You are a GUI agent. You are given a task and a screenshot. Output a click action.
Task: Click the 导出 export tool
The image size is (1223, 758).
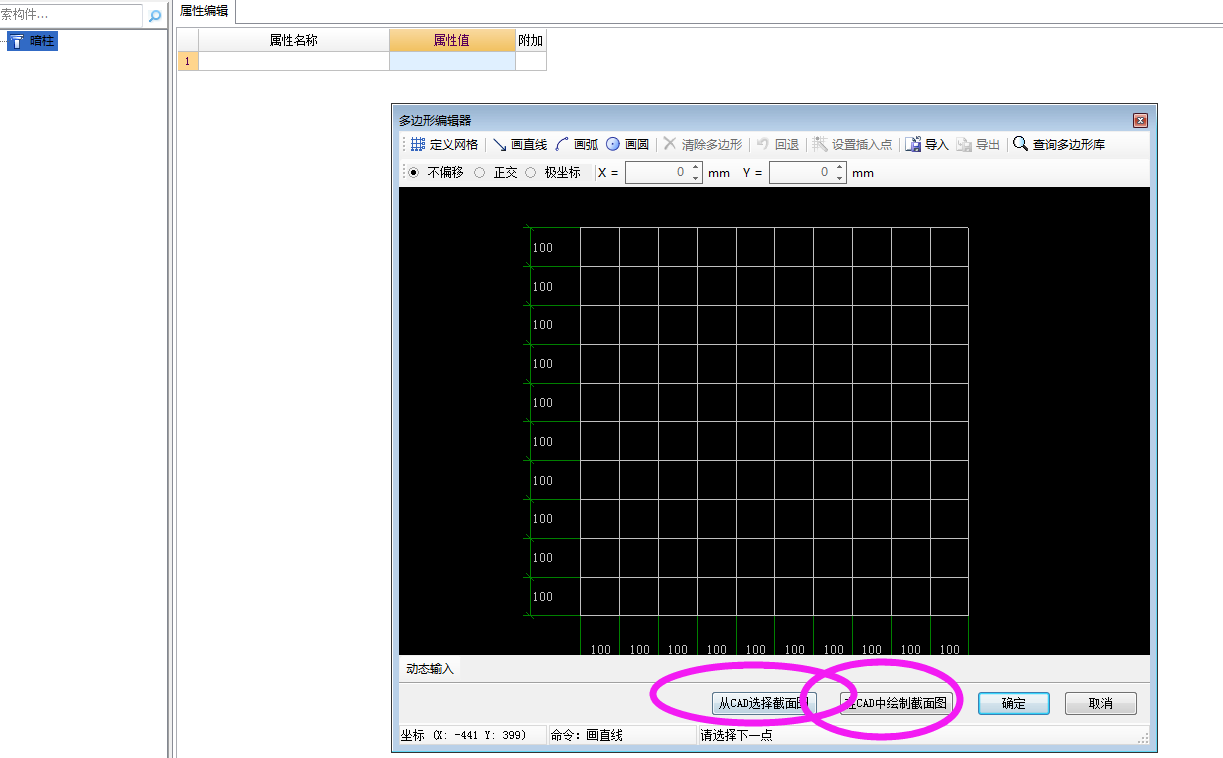[x=978, y=145]
